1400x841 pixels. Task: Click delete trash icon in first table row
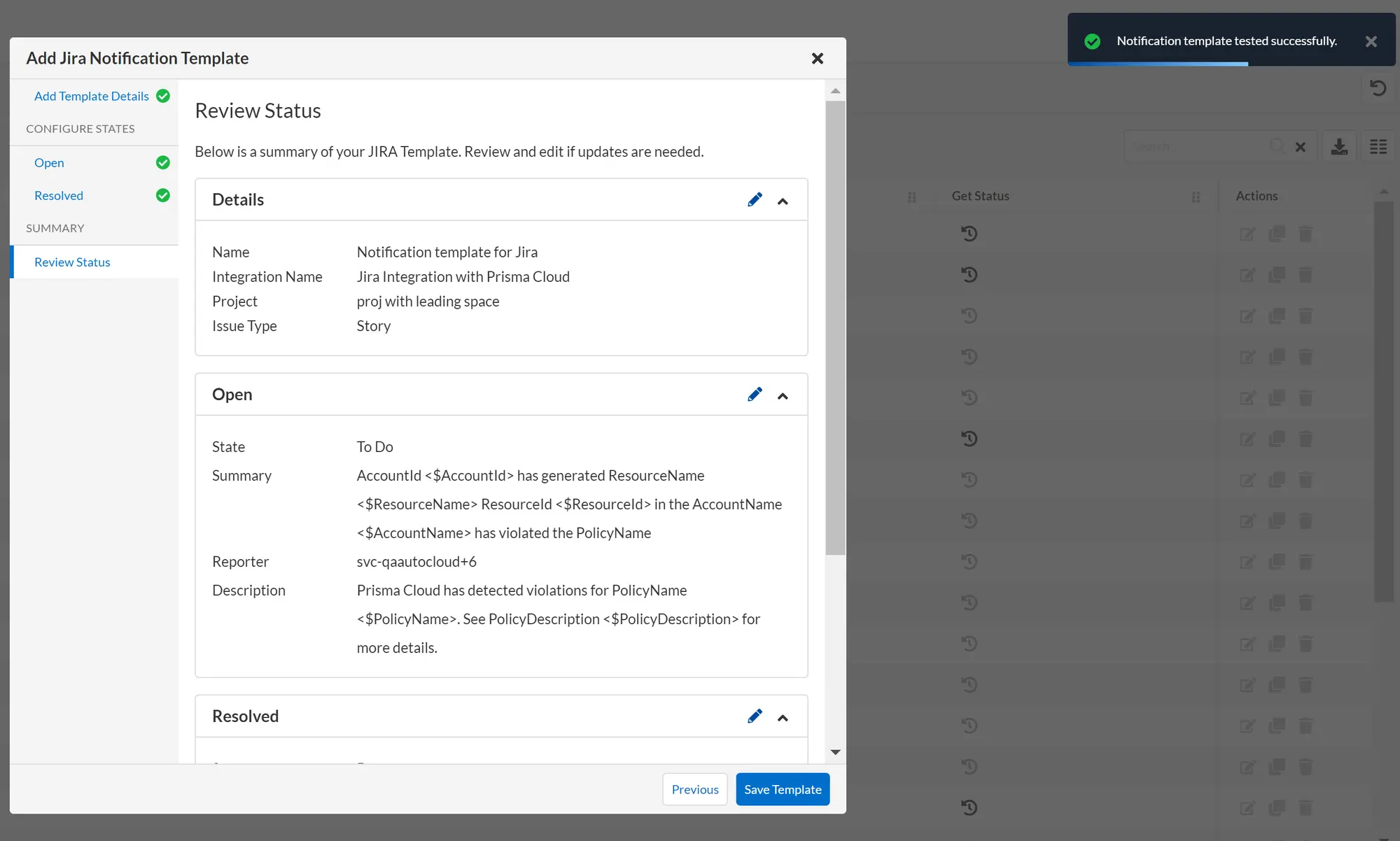click(1305, 234)
